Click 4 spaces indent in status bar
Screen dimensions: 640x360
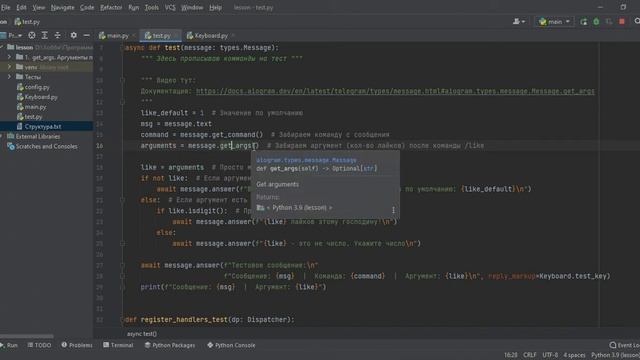click(x=574, y=355)
